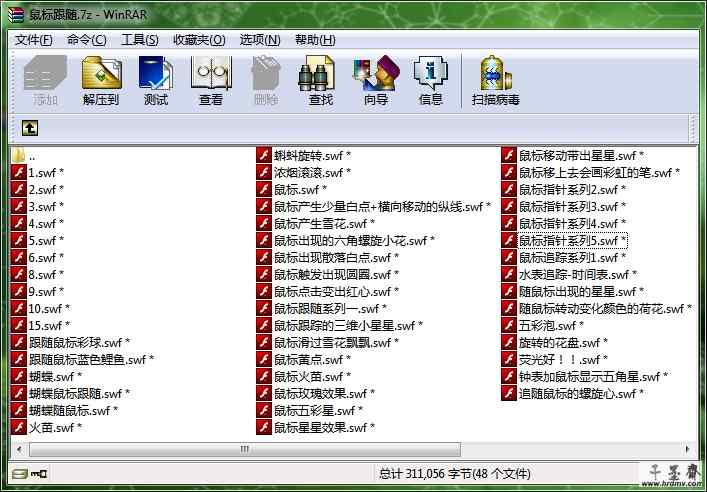Click the Flash icon of 追随鼠标的螺旋心.swf
707x492 pixels.
point(509,393)
